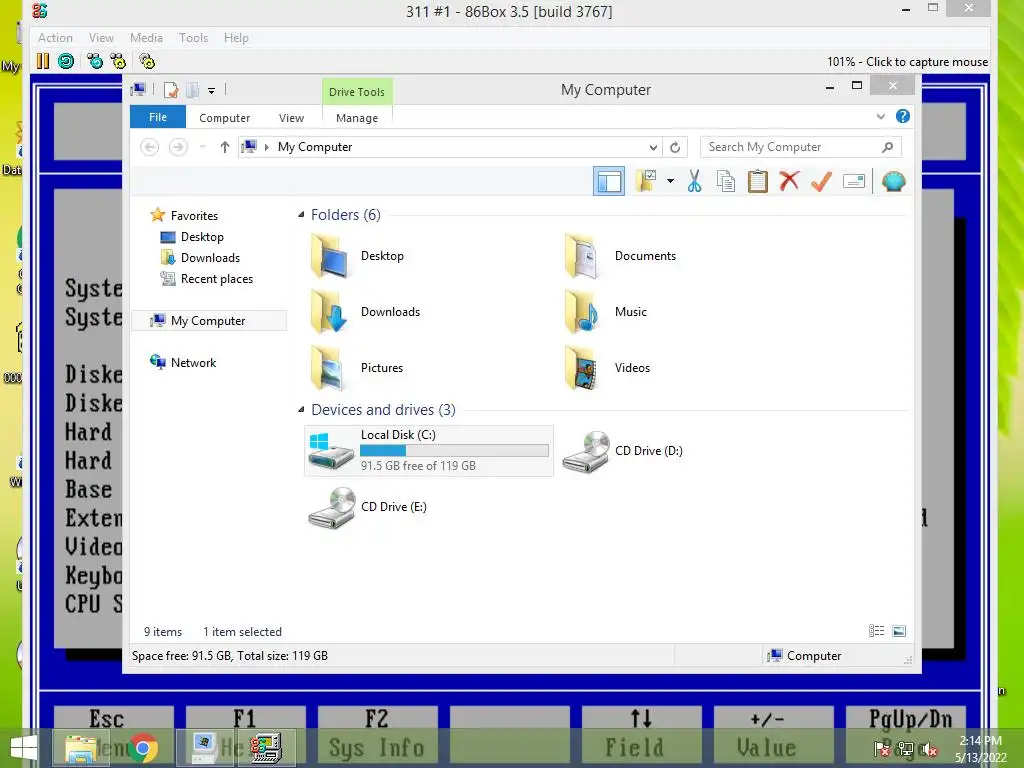Click the Back navigation arrow
The height and width of the screenshot is (768, 1024).
coord(150,147)
